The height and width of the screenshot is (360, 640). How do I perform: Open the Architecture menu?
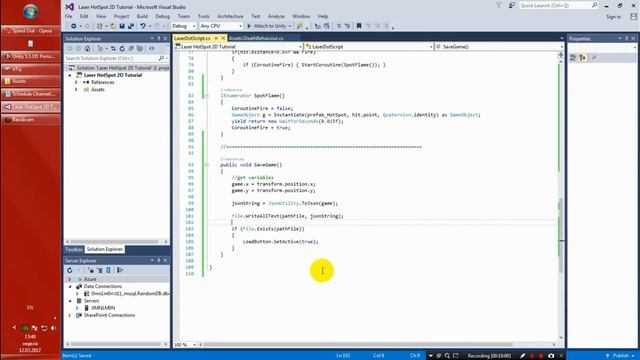point(230,16)
